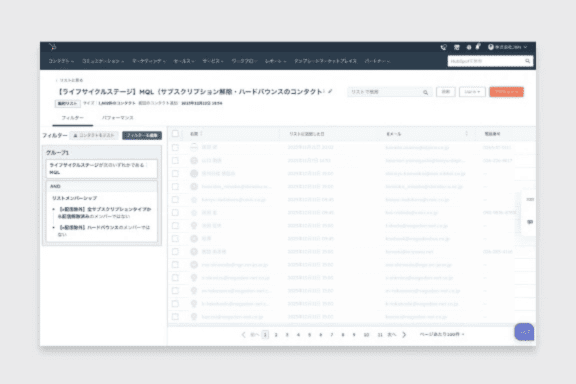Click the コンタクトリスト button in filter panel
The image size is (576, 384).
[94, 136]
